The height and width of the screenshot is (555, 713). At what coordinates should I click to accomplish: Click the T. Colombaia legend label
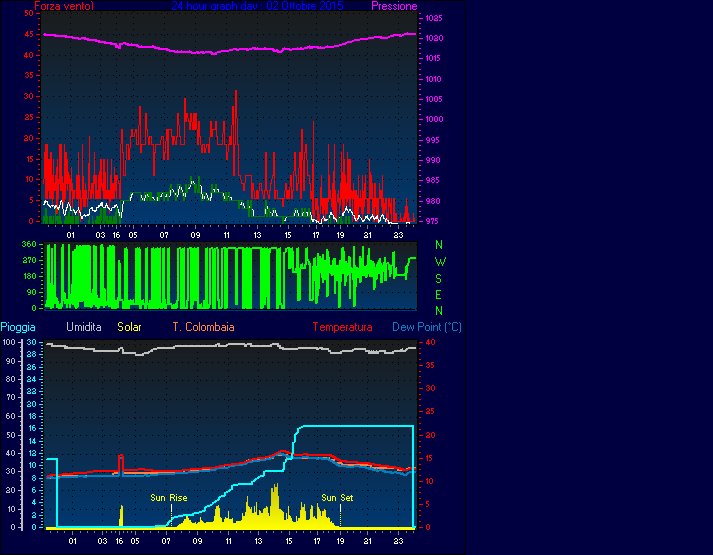tap(203, 327)
